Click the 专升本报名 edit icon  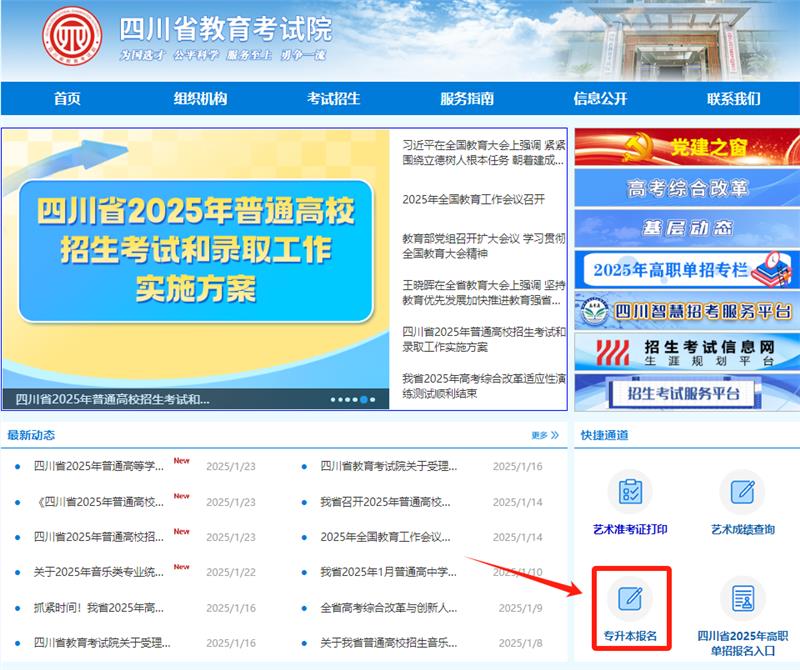(630, 599)
